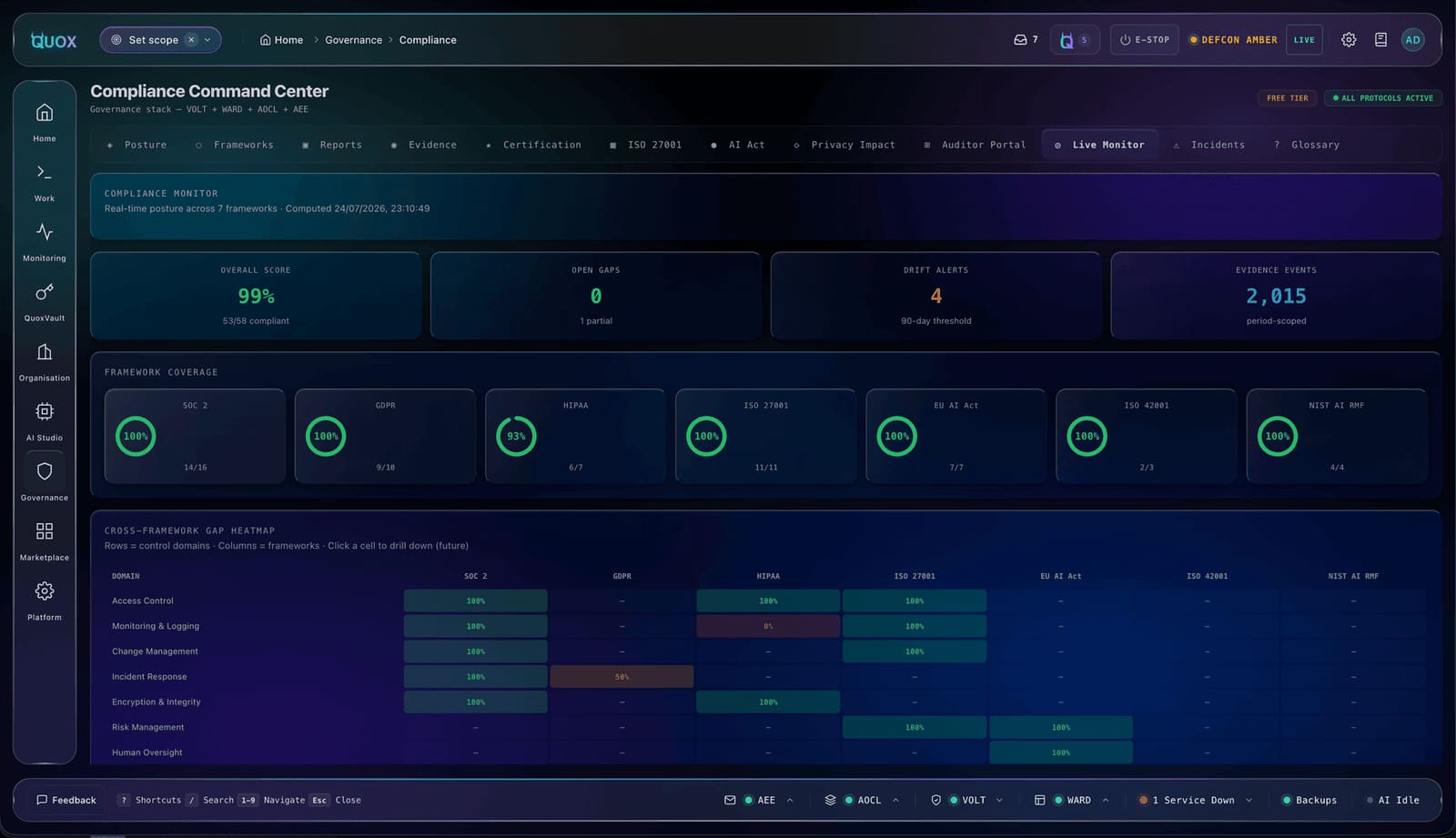1456x838 pixels.
Task: Open the GDPR 100% coverage ring
Action: click(326, 437)
